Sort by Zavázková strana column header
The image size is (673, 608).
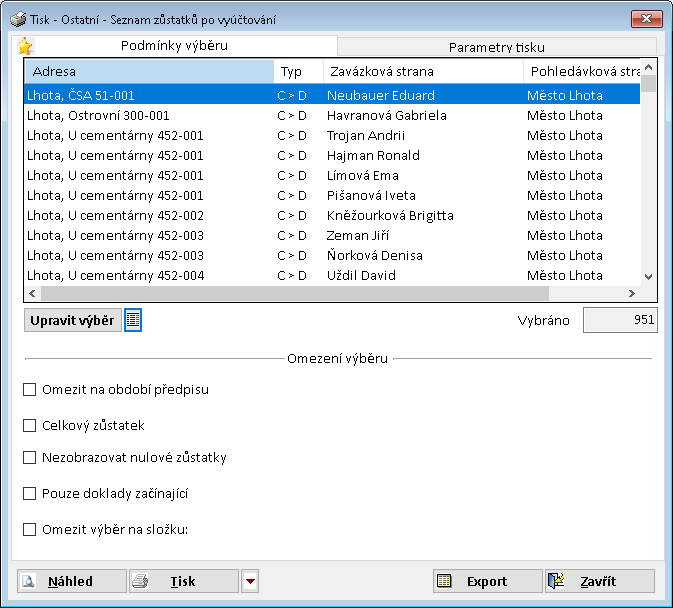click(x=422, y=72)
